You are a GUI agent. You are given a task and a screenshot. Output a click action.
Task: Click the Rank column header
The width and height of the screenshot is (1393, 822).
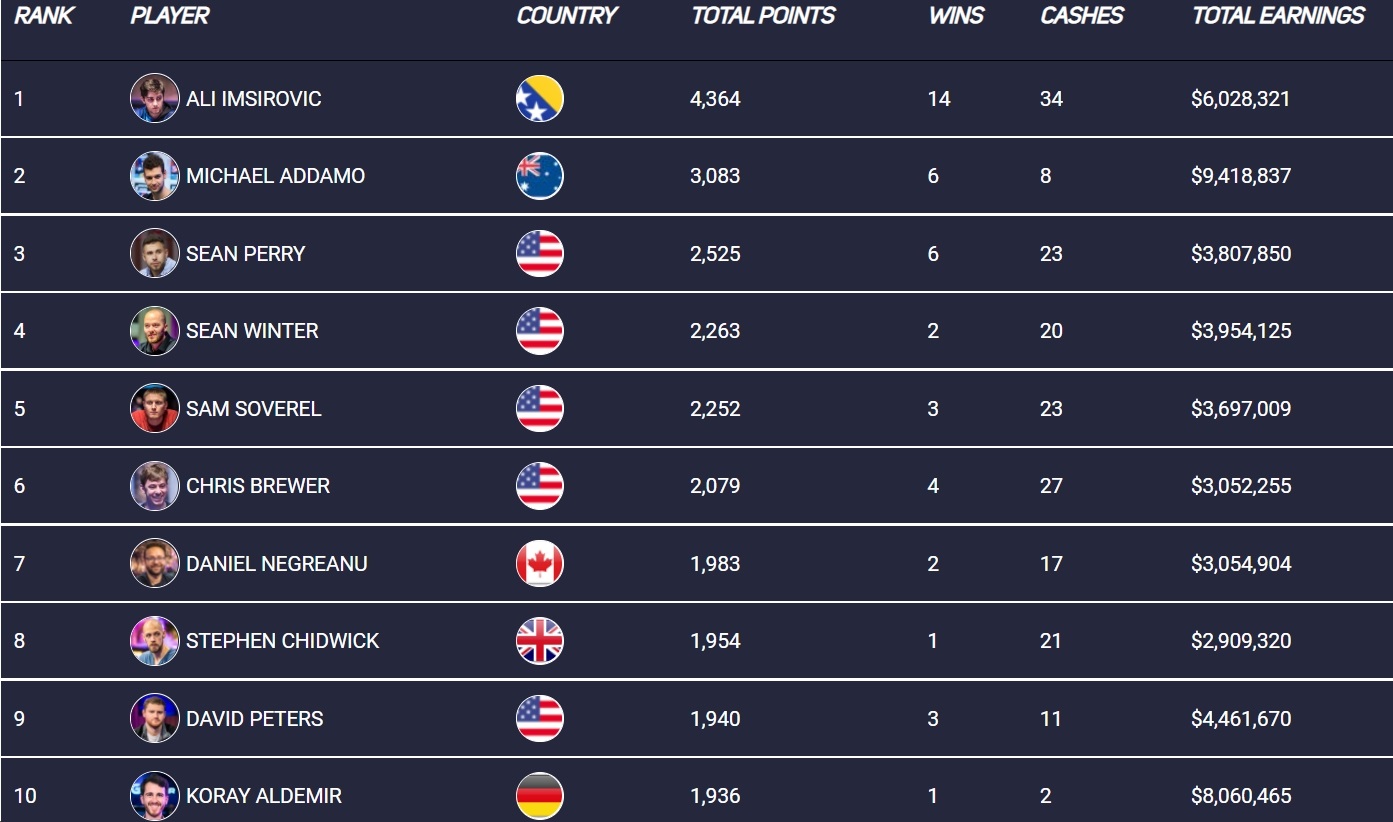[44, 16]
